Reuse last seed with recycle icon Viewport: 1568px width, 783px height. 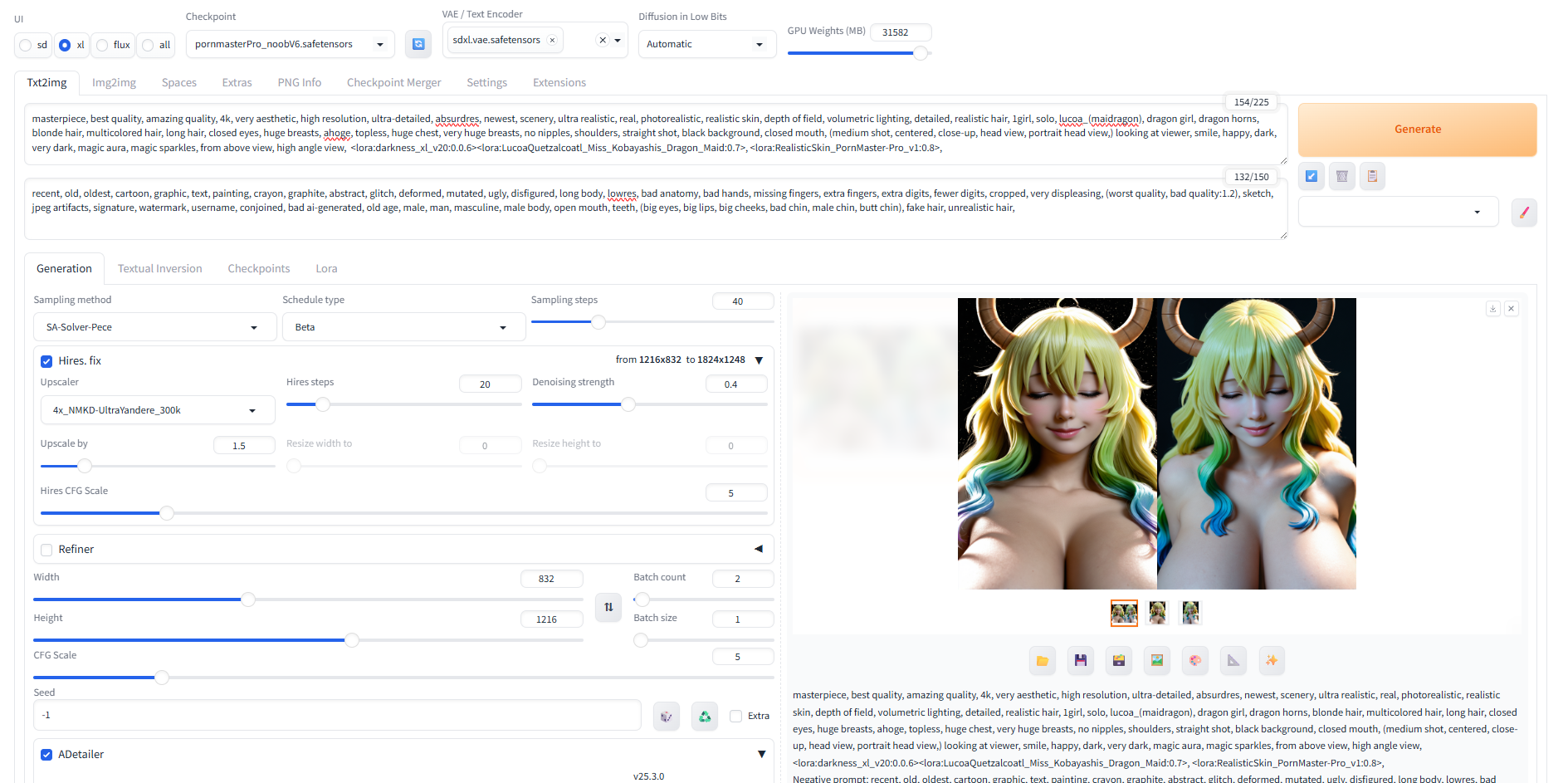pyautogui.click(x=705, y=716)
